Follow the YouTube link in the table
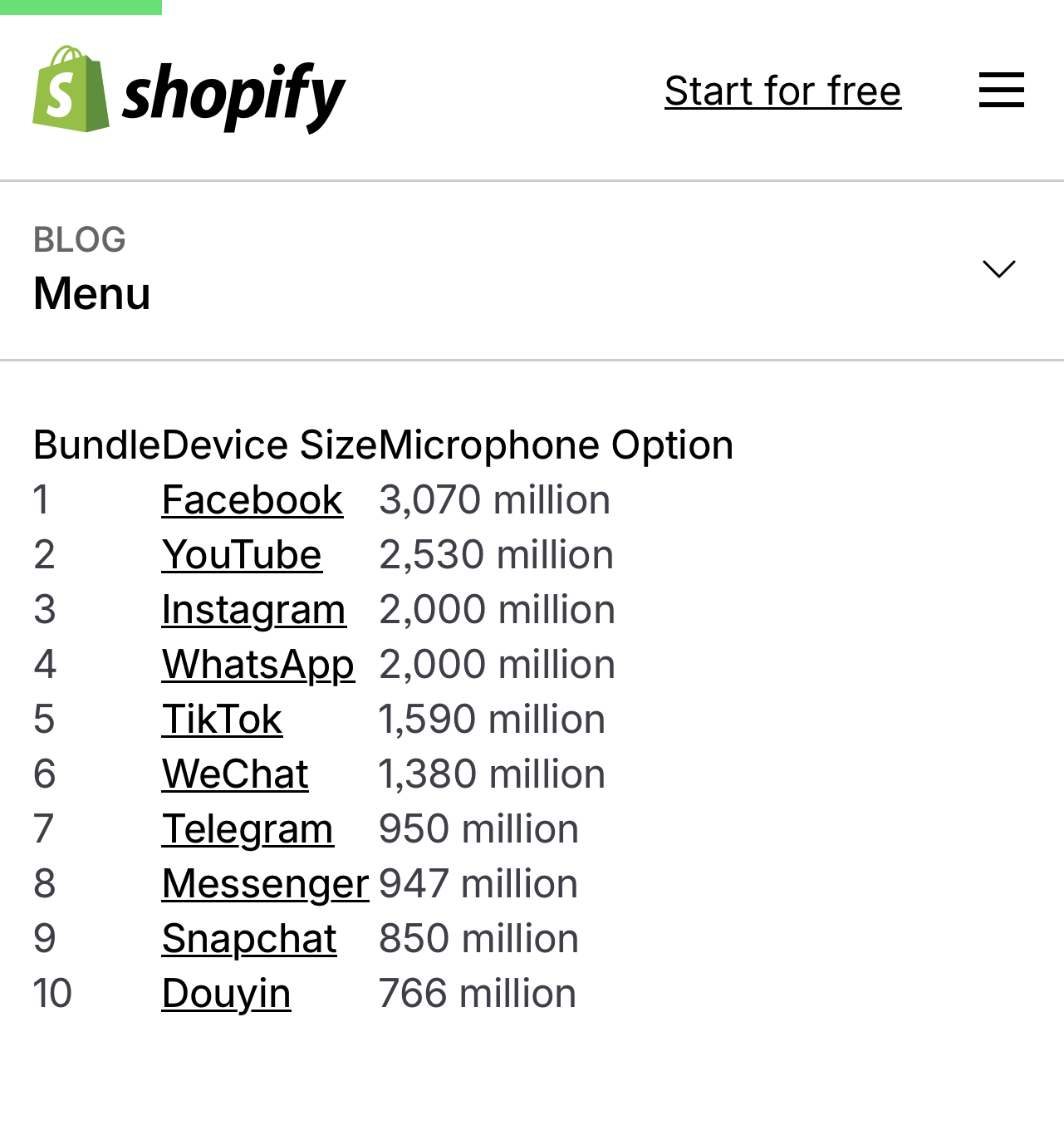1064x1135 pixels. pyautogui.click(x=242, y=555)
